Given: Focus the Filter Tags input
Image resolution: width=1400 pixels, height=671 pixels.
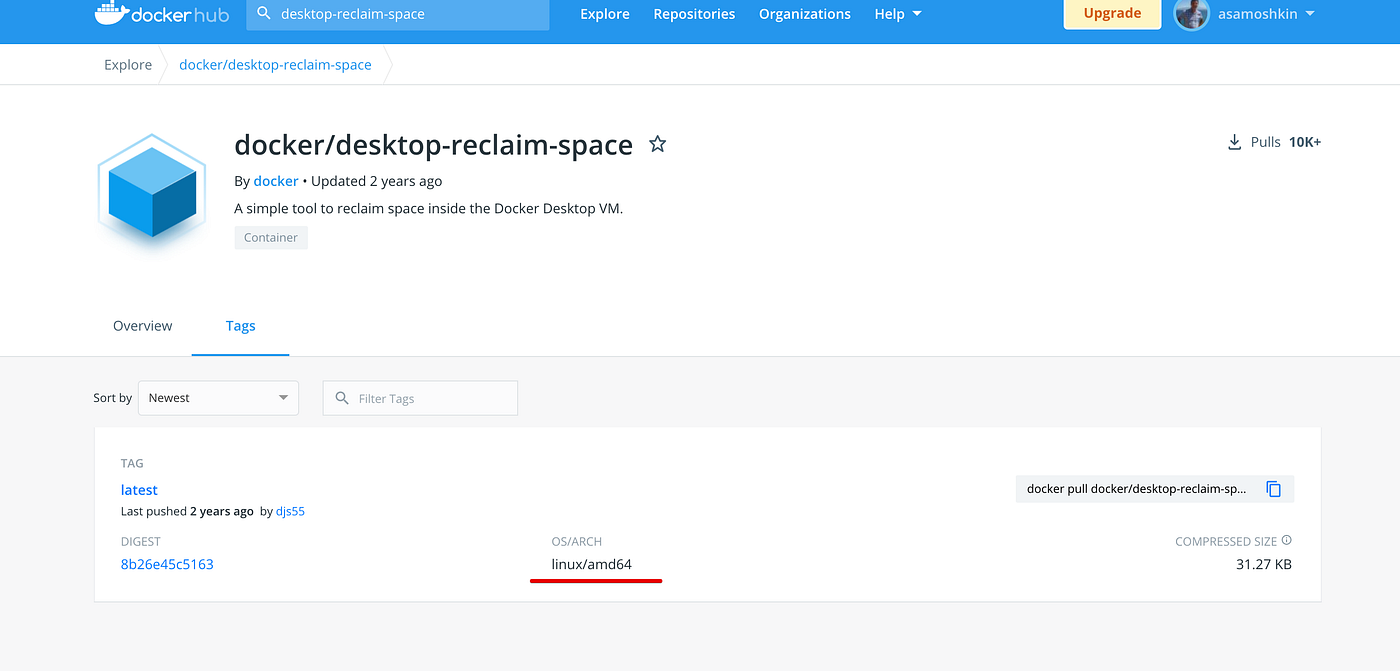Looking at the screenshot, I should [x=420, y=398].
